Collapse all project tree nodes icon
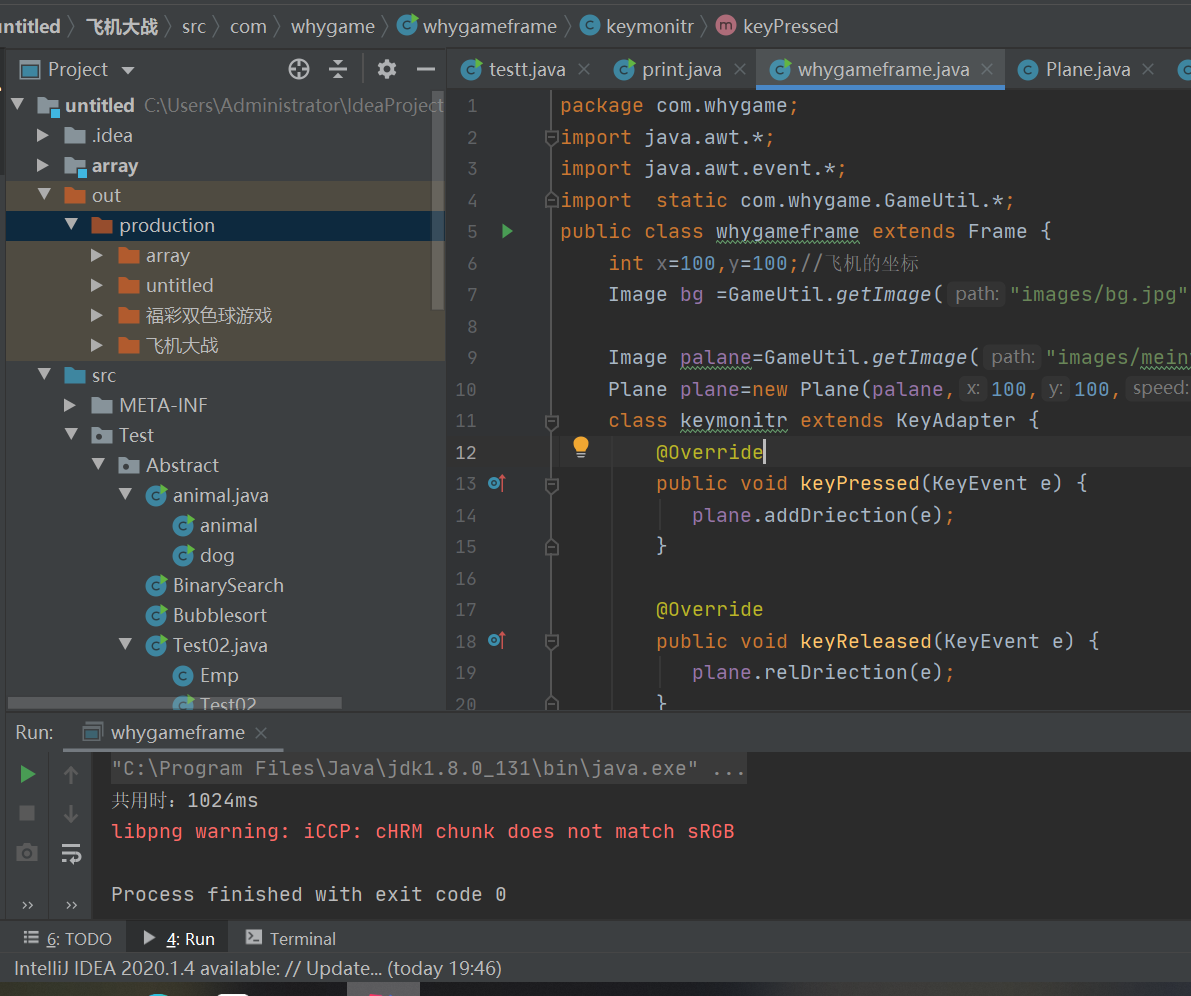Viewport: 1191px width, 996px height. tap(338, 69)
